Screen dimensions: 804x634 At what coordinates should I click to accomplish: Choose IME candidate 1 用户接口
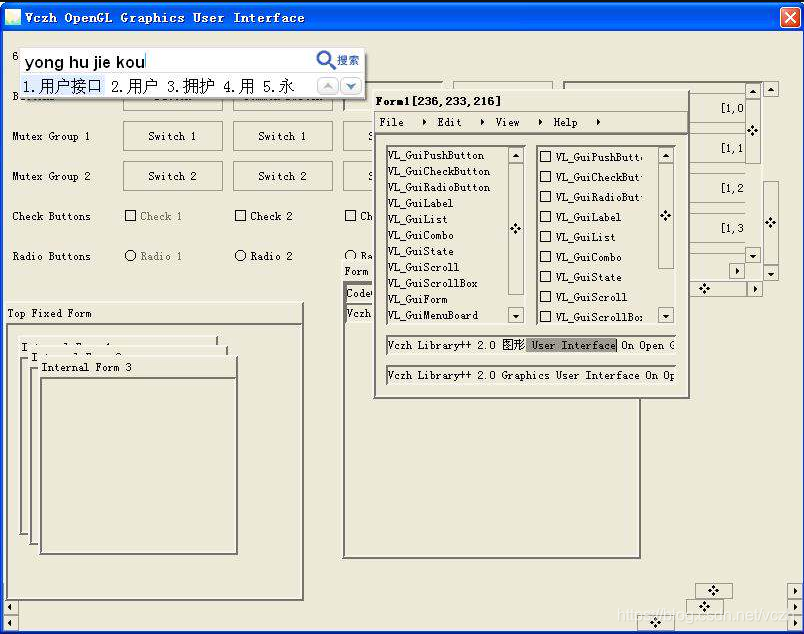point(63,86)
